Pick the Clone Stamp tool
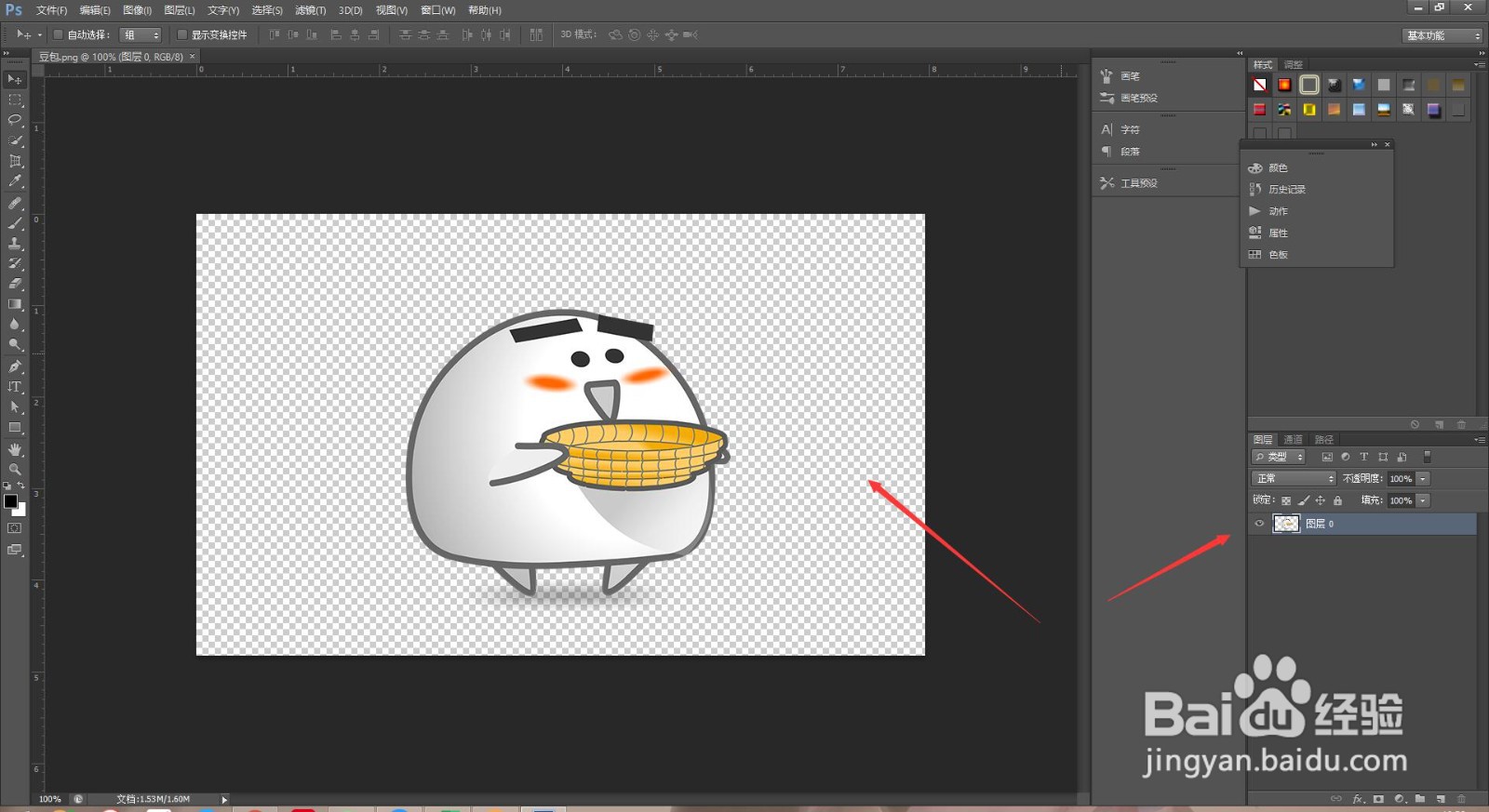 [15, 244]
